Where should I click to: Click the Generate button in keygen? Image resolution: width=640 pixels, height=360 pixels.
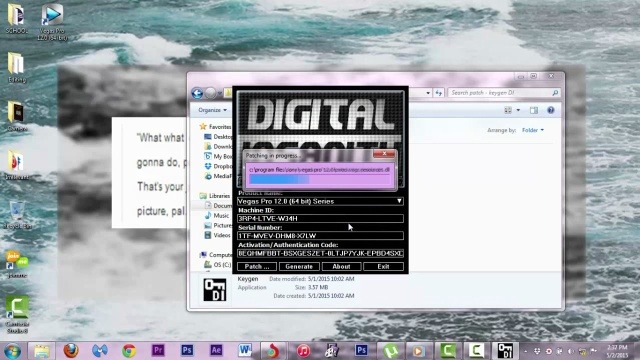click(x=299, y=267)
